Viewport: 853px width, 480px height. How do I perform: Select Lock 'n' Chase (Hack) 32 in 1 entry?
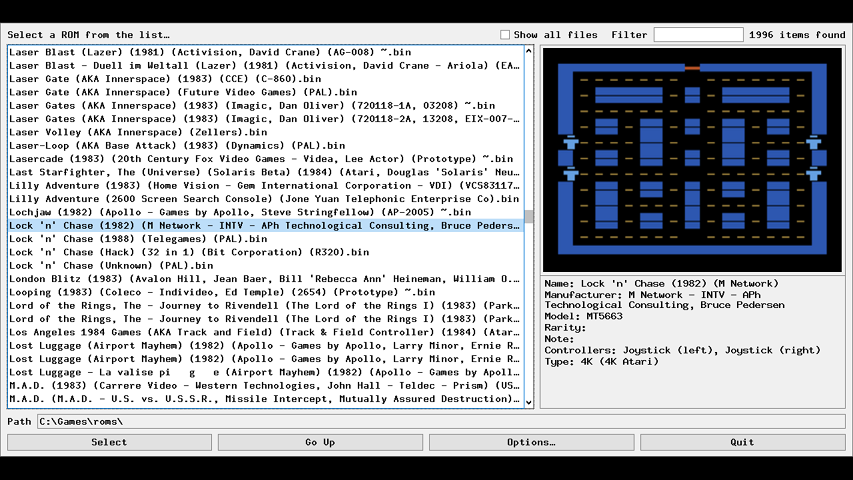tap(265, 252)
